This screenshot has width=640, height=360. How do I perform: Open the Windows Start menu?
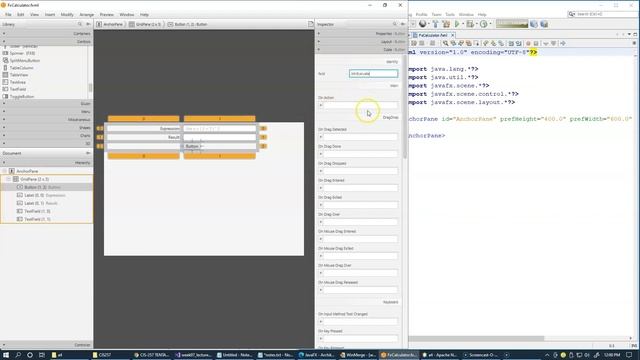pyautogui.click(x=6, y=355)
